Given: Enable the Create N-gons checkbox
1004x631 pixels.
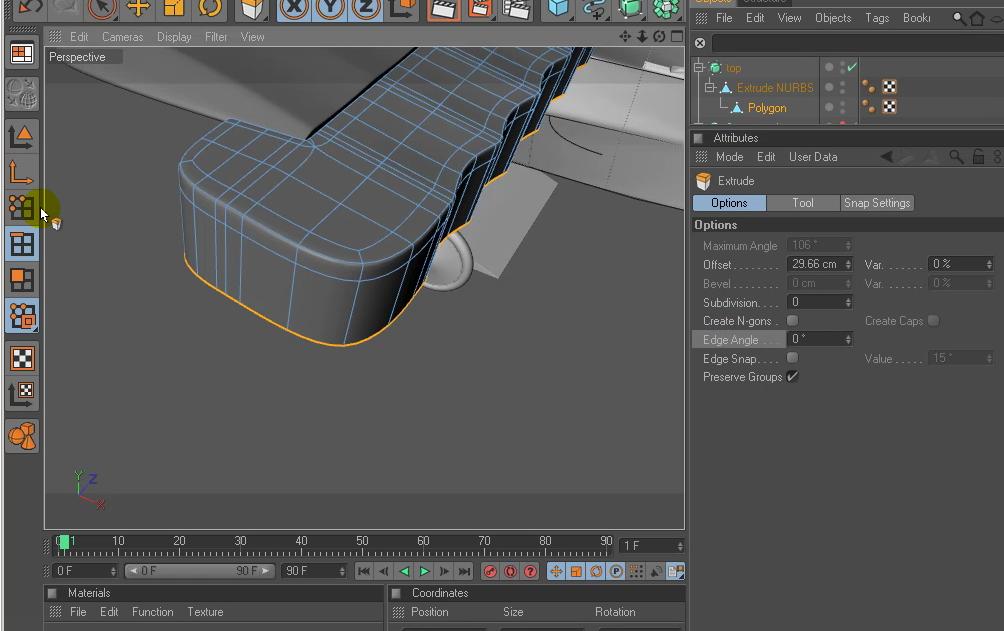Looking at the screenshot, I should coord(792,321).
